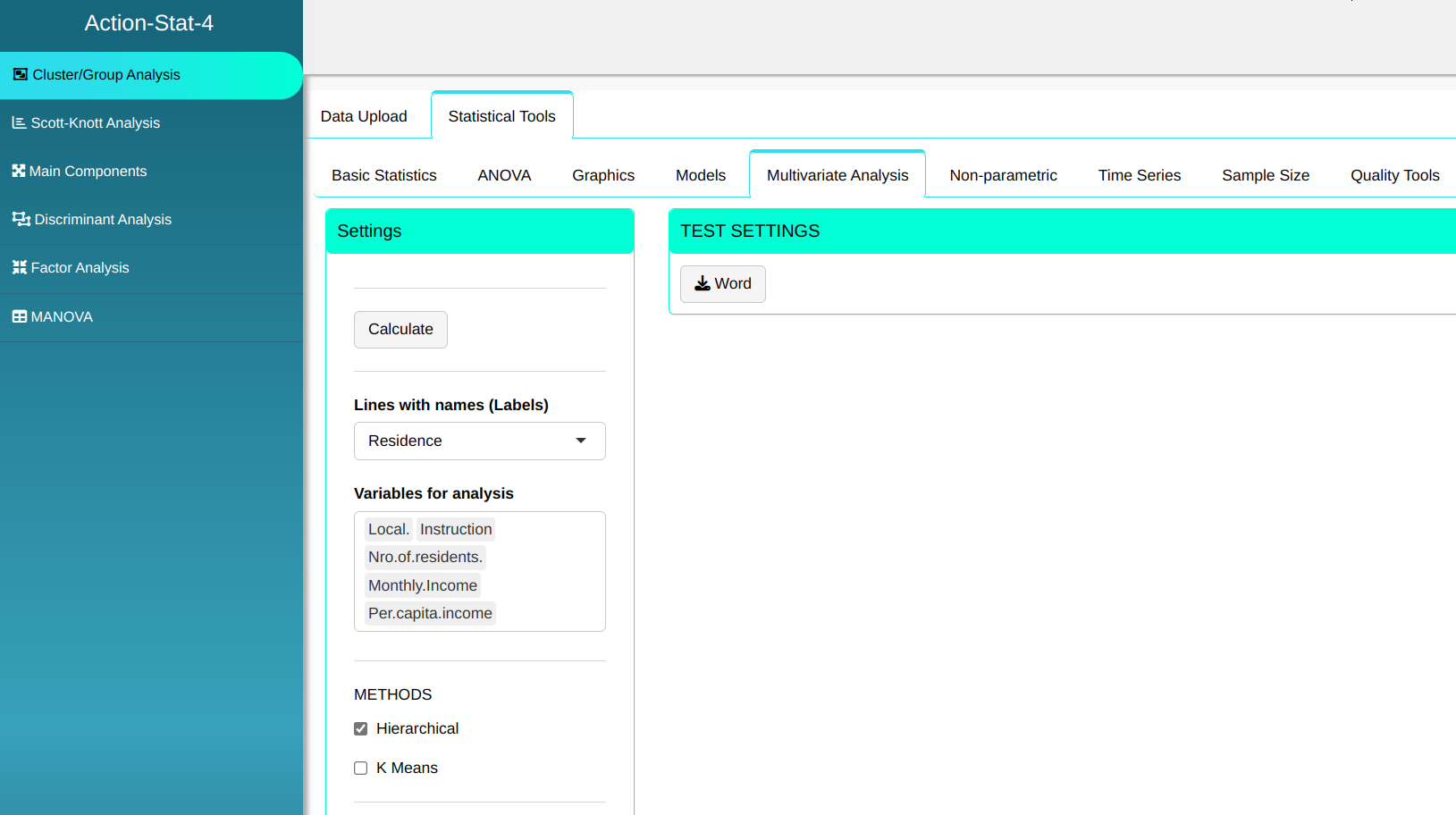Click the Action-Stat-4 app title
The width and height of the screenshot is (1456, 815).
[149, 23]
